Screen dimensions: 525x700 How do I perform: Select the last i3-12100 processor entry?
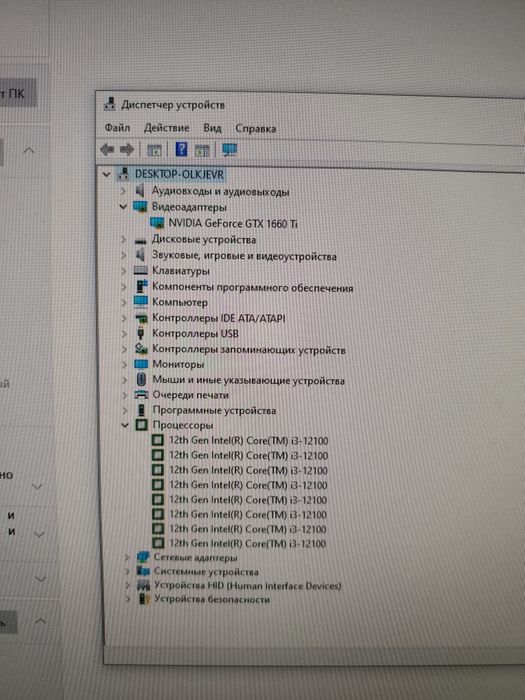coord(248,543)
